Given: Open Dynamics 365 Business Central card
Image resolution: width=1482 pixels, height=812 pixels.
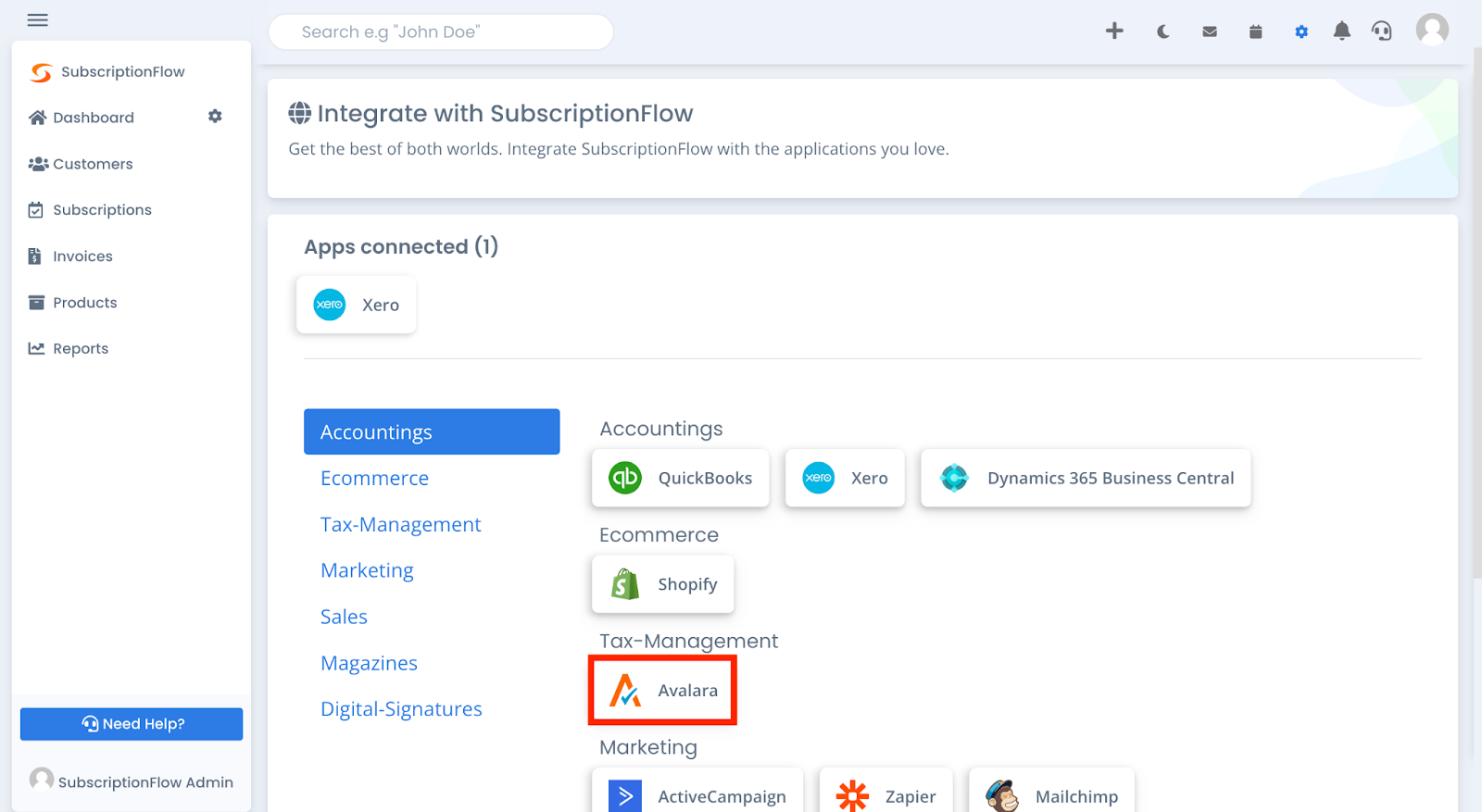Looking at the screenshot, I should [1086, 479].
